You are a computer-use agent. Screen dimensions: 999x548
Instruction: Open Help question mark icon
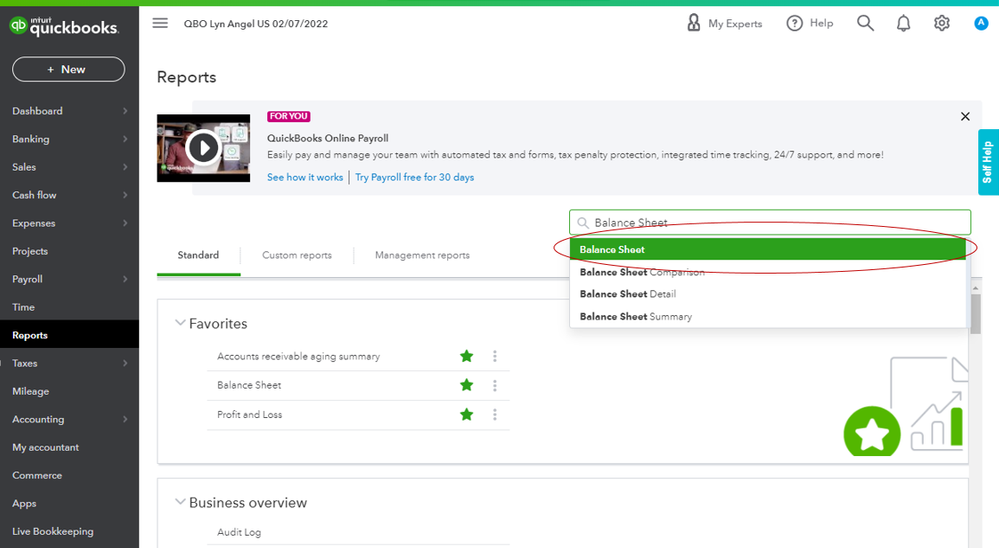[x=794, y=24]
